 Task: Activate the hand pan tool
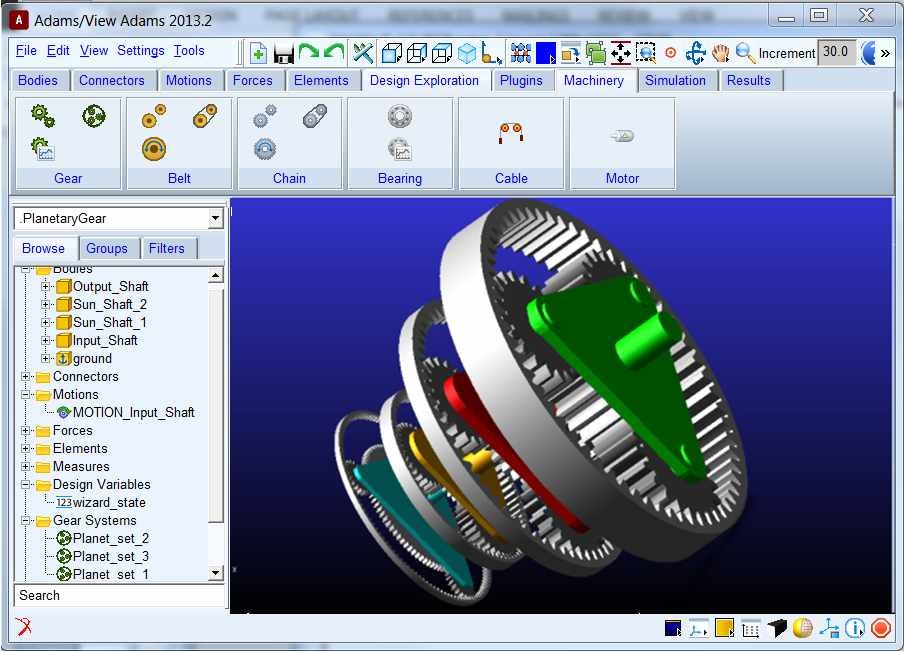tap(721, 53)
